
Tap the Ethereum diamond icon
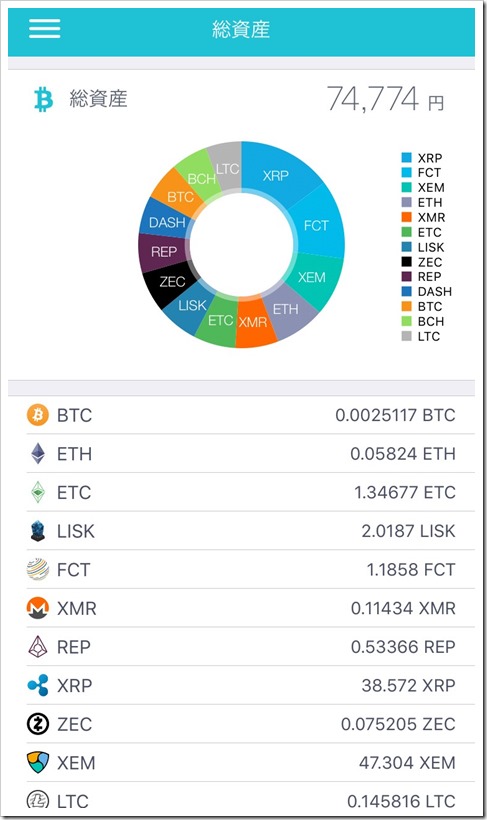pos(38,453)
